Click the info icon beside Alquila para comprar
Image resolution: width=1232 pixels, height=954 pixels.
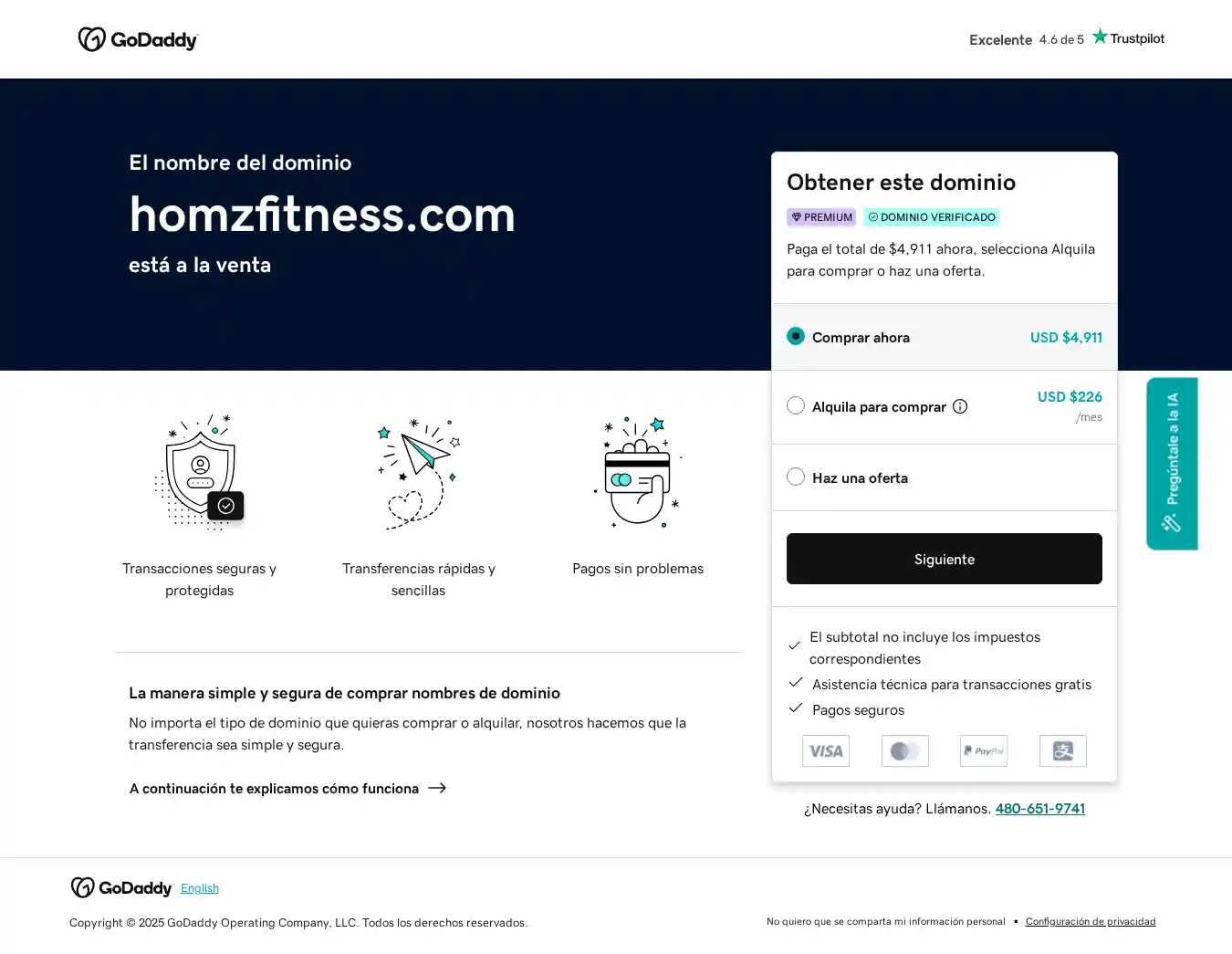tap(960, 406)
